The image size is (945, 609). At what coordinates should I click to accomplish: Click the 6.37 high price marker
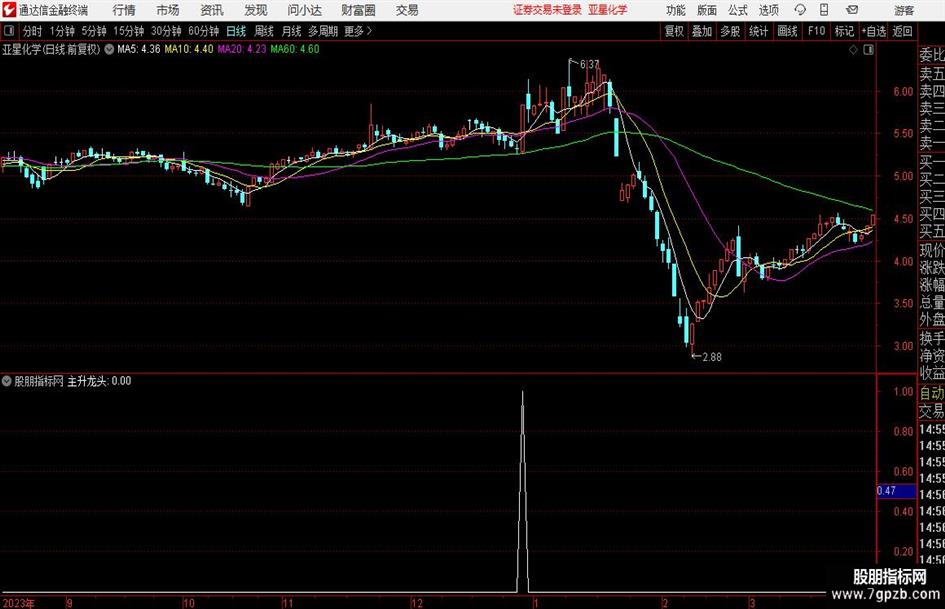click(589, 64)
